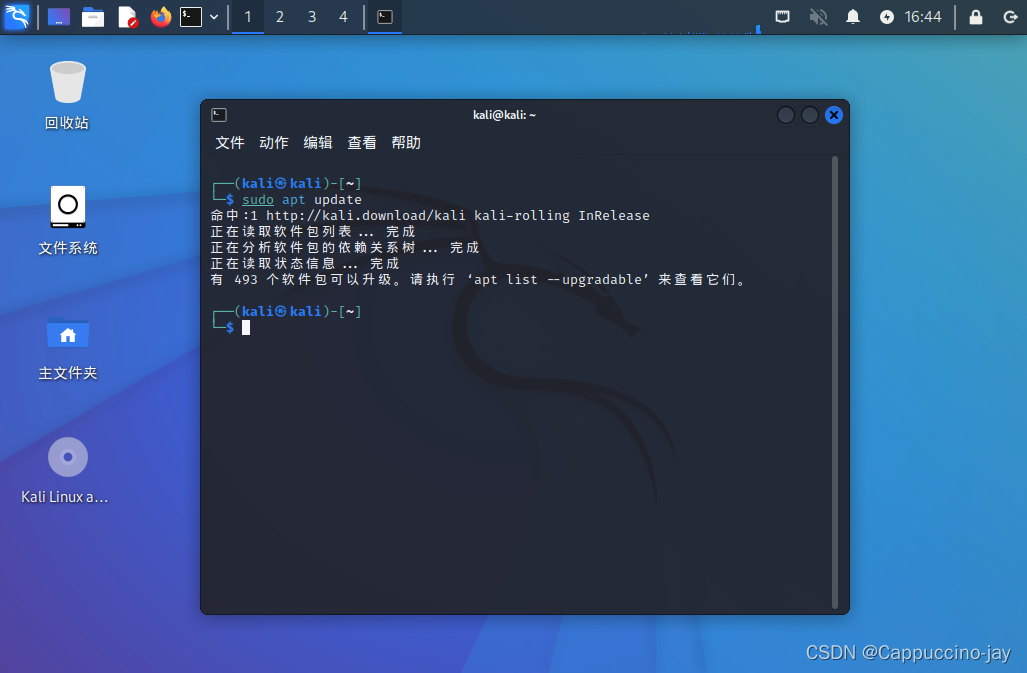Click the terminal vertical scrollbar
This screenshot has height=673, width=1027.
pyautogui.click(x=835, y=382)
